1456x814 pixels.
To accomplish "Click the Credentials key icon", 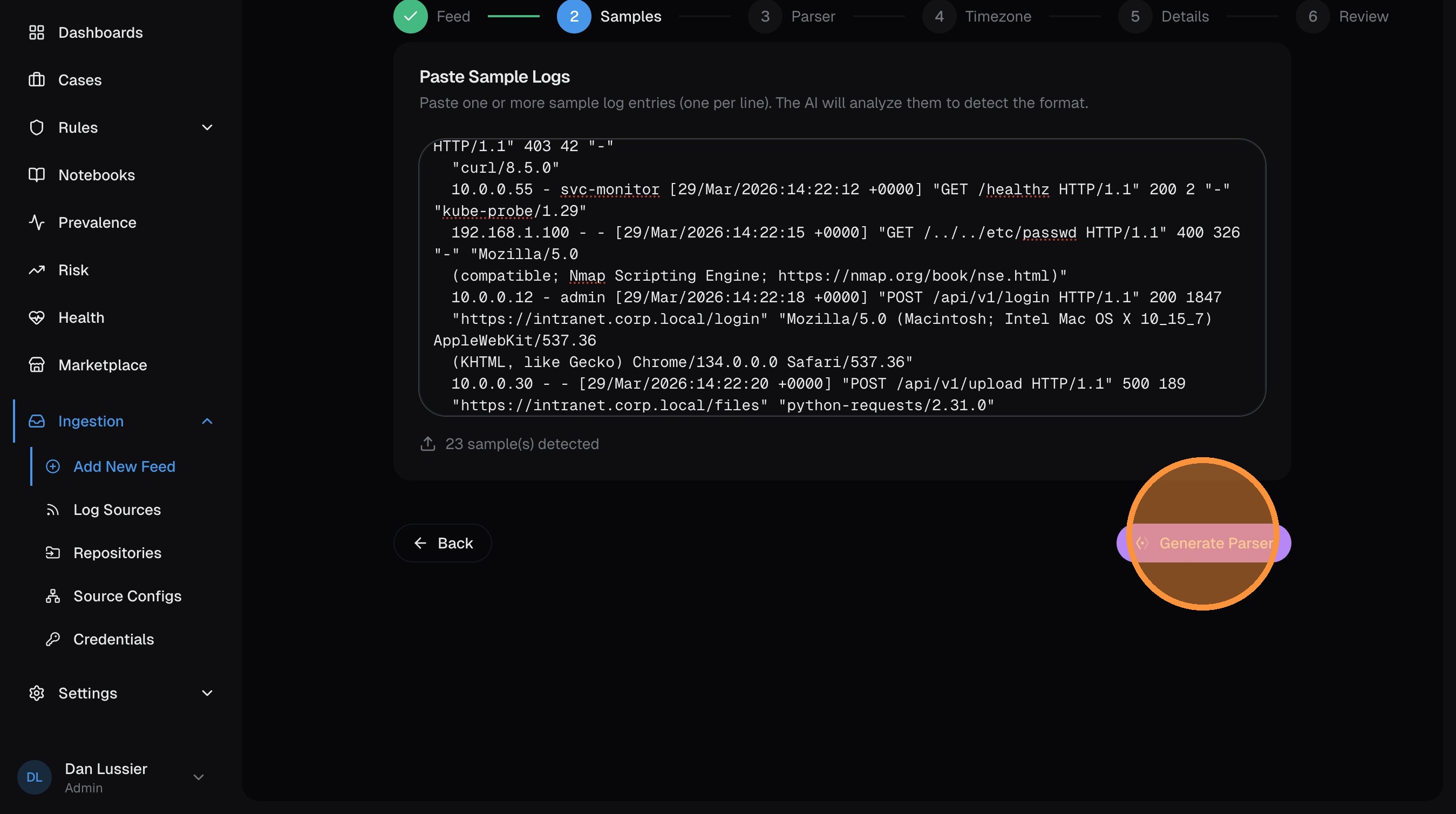I will coord(53,639).
